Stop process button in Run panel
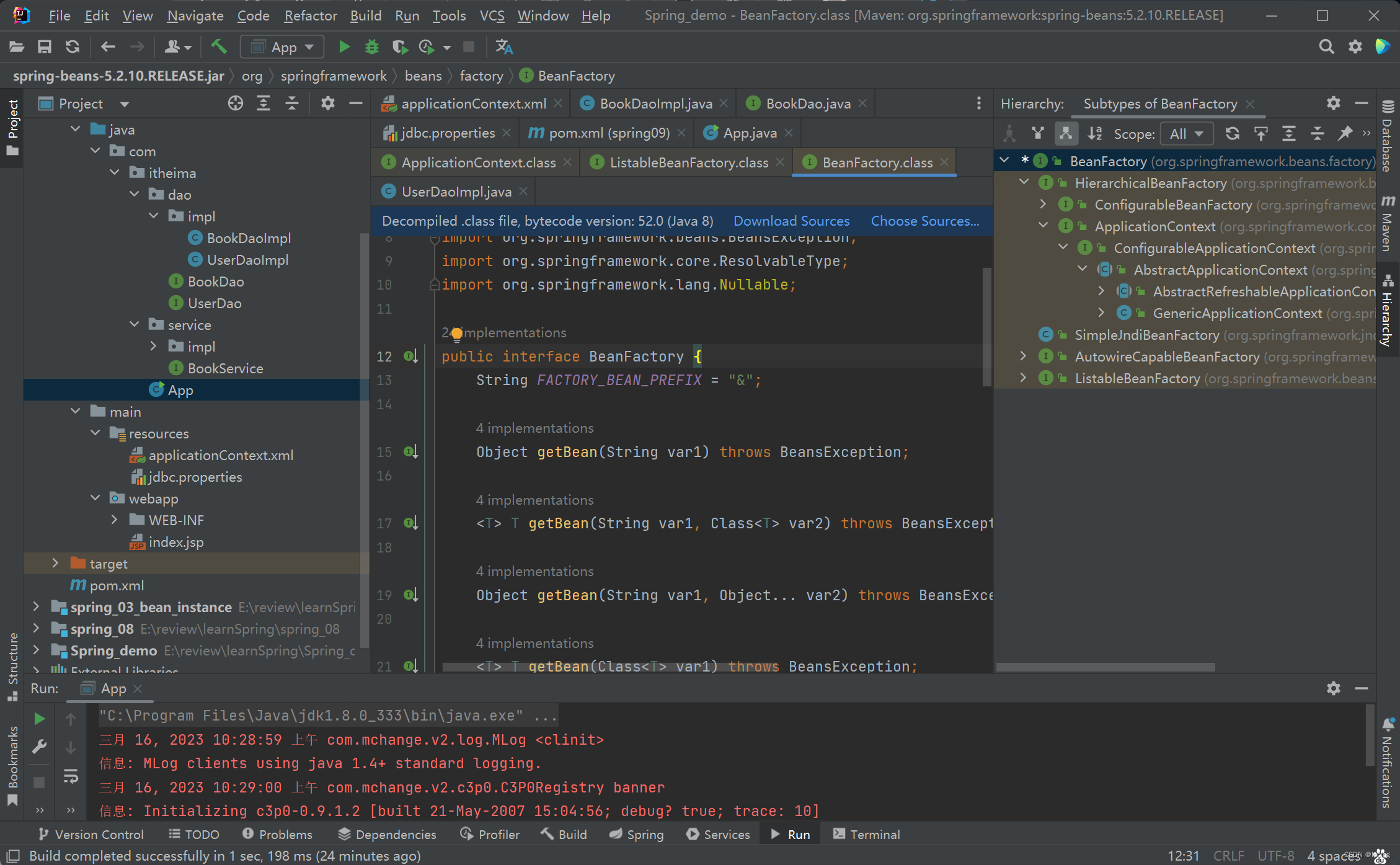Image resolution: width=1400 pixels, height=865 pixels. [x=39, y=783]
